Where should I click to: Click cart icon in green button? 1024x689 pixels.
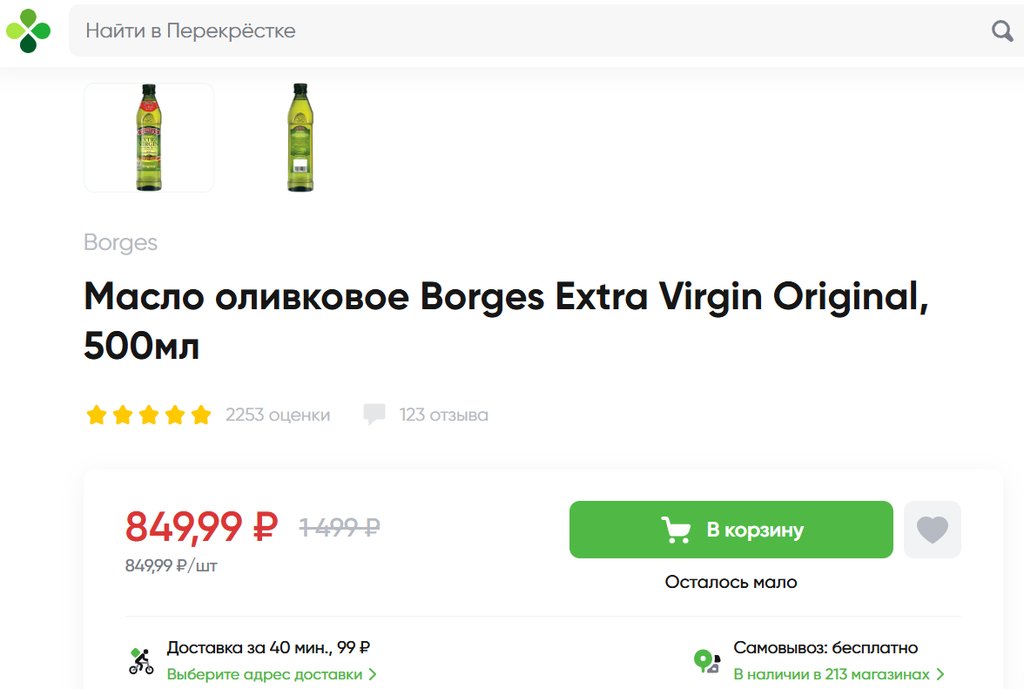[x=677, y=530]
